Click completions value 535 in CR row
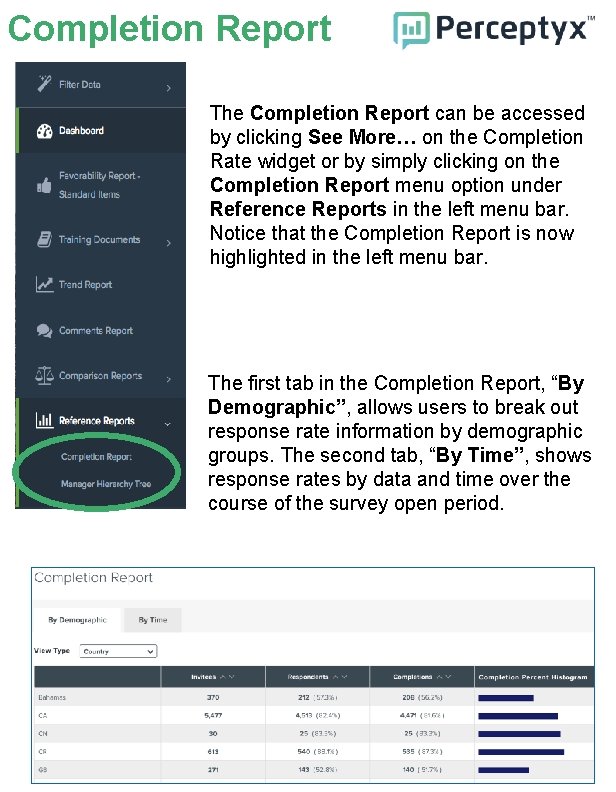Viewport: 616px width, 792px height. click(408, 752)
